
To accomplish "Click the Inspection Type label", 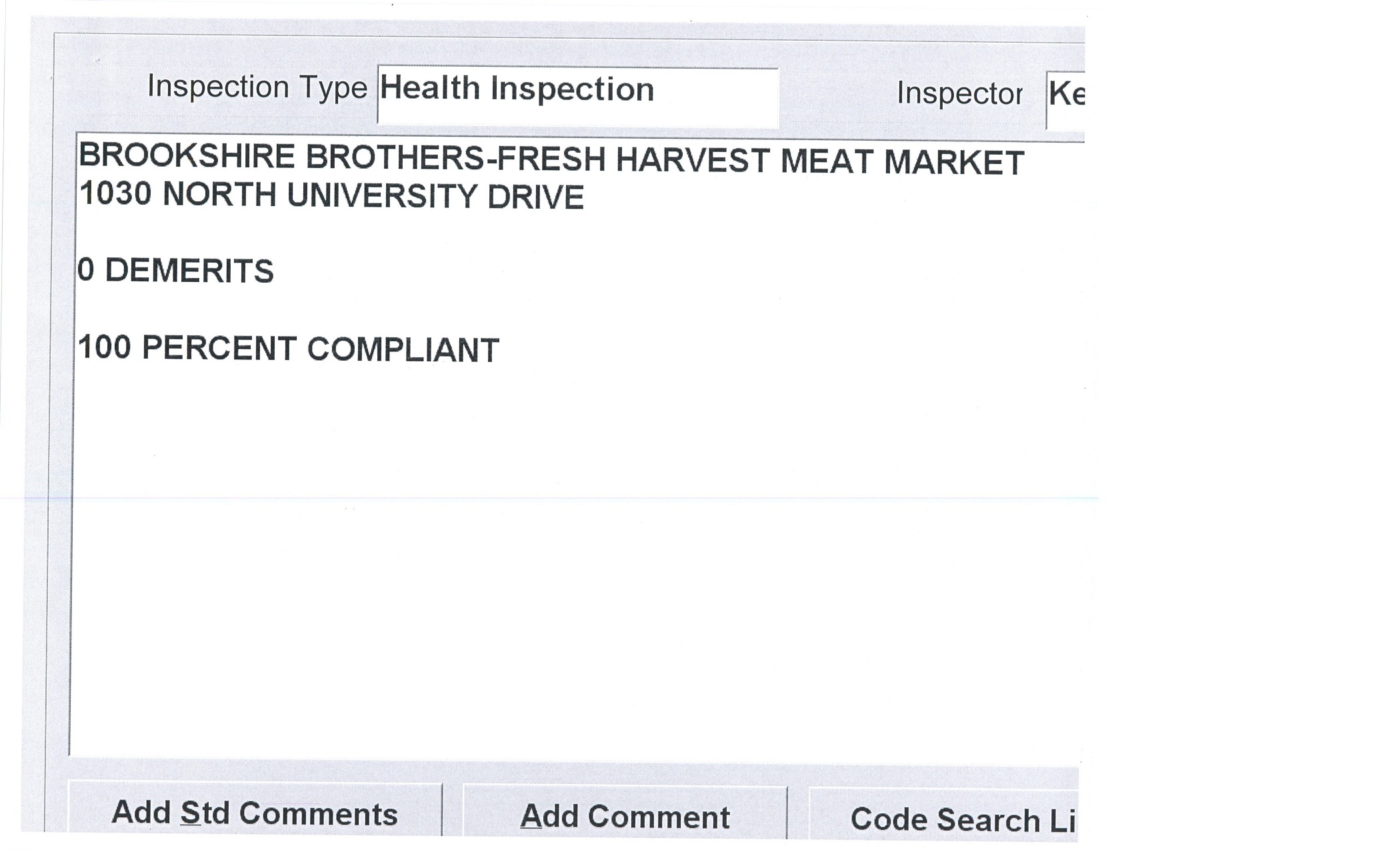I will [257, 87].
